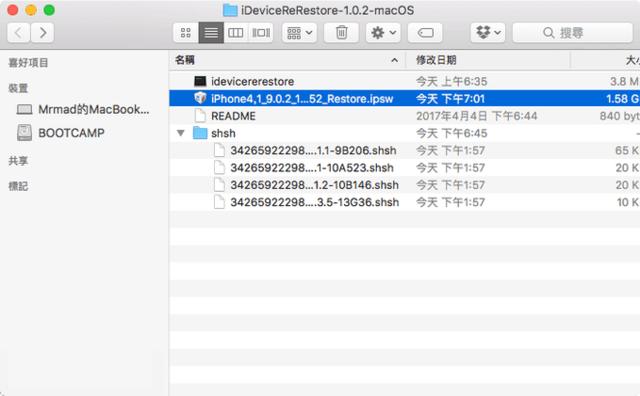This screenshot has height=396, width=640.
Task: Minimize the window with yellow button
Action: [x=31, y=10]
